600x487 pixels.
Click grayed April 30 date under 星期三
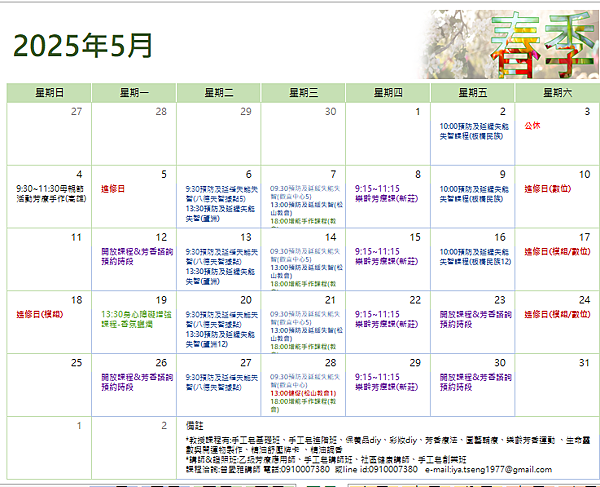pyautogui.click(x=331, y=111)
